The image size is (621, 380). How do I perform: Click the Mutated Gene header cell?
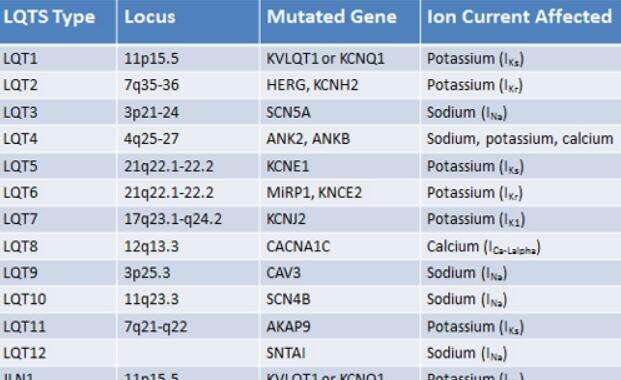pos(340,21)
